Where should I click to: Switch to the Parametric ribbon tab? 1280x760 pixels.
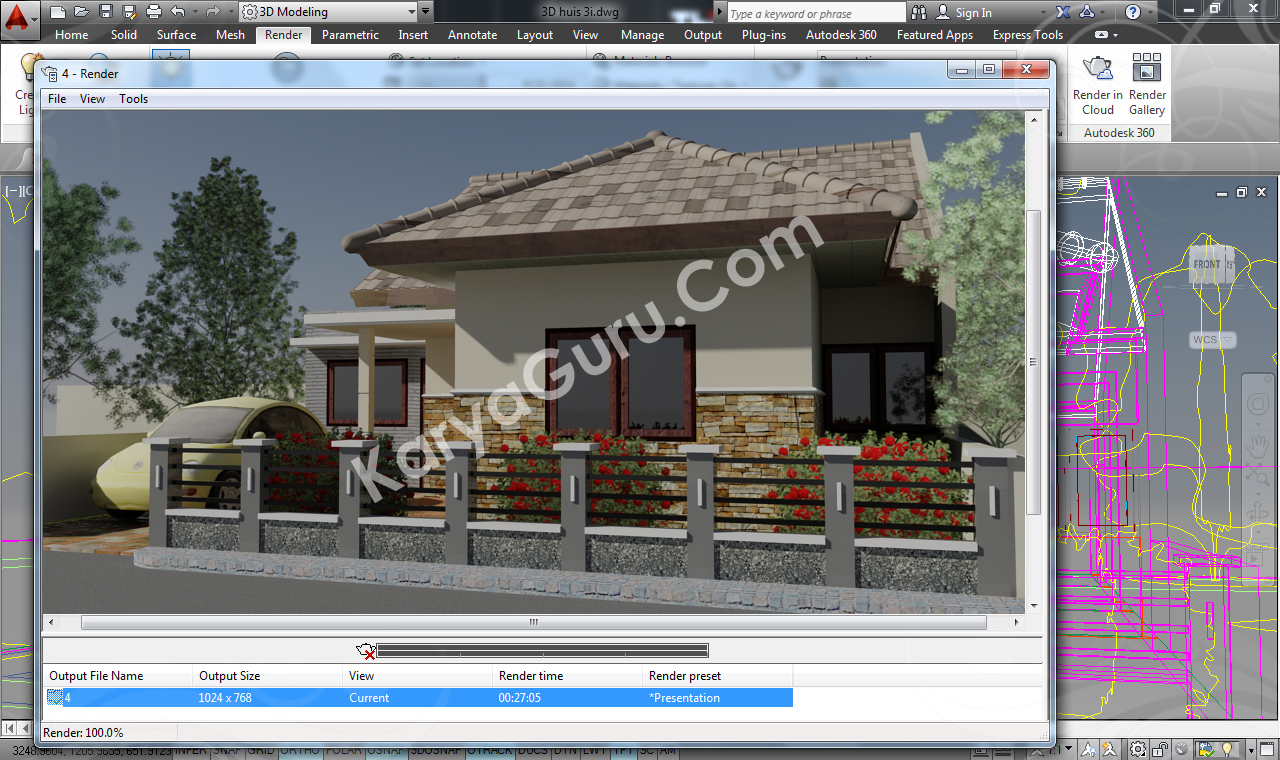click(x=350, y=35)
